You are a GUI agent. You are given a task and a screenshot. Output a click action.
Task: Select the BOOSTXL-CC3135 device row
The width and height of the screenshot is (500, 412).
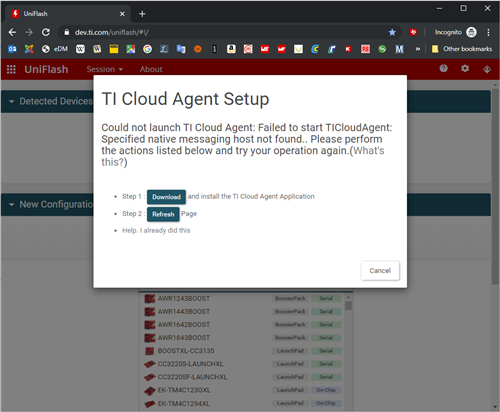242,351
